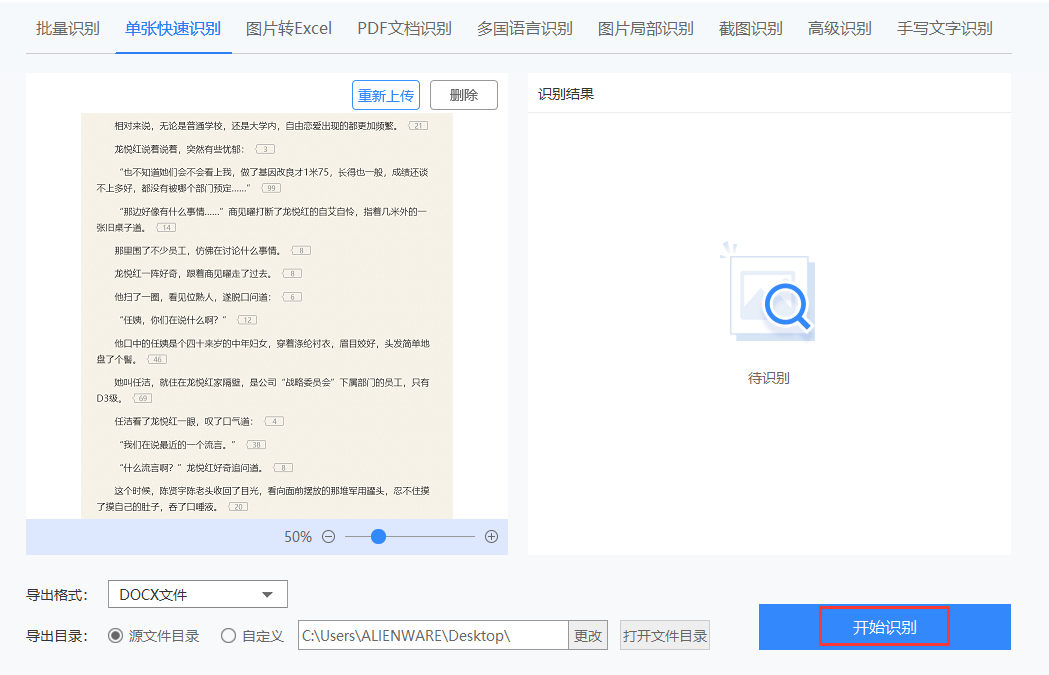The image size is (1049, 675).
Task: Click the zoom slider handle
Action: (378, 537)
